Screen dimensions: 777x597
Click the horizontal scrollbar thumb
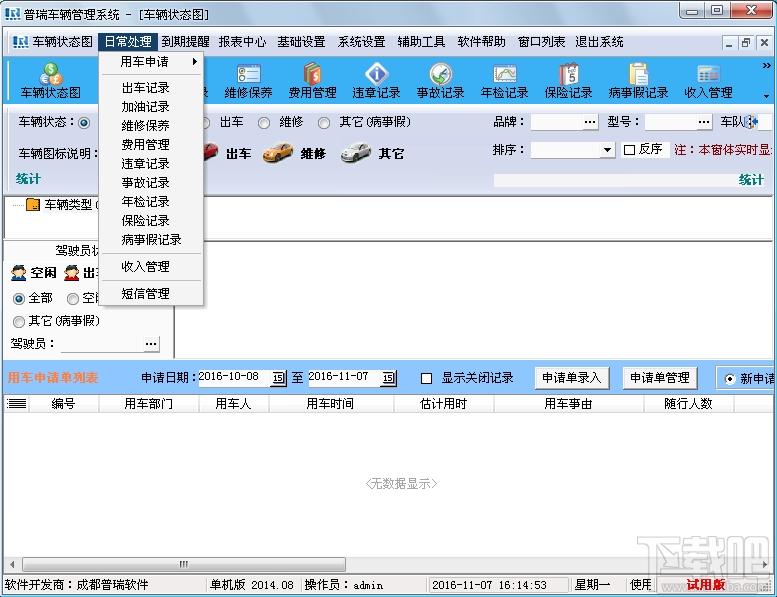pyautogui.click(x=184, y=564)
